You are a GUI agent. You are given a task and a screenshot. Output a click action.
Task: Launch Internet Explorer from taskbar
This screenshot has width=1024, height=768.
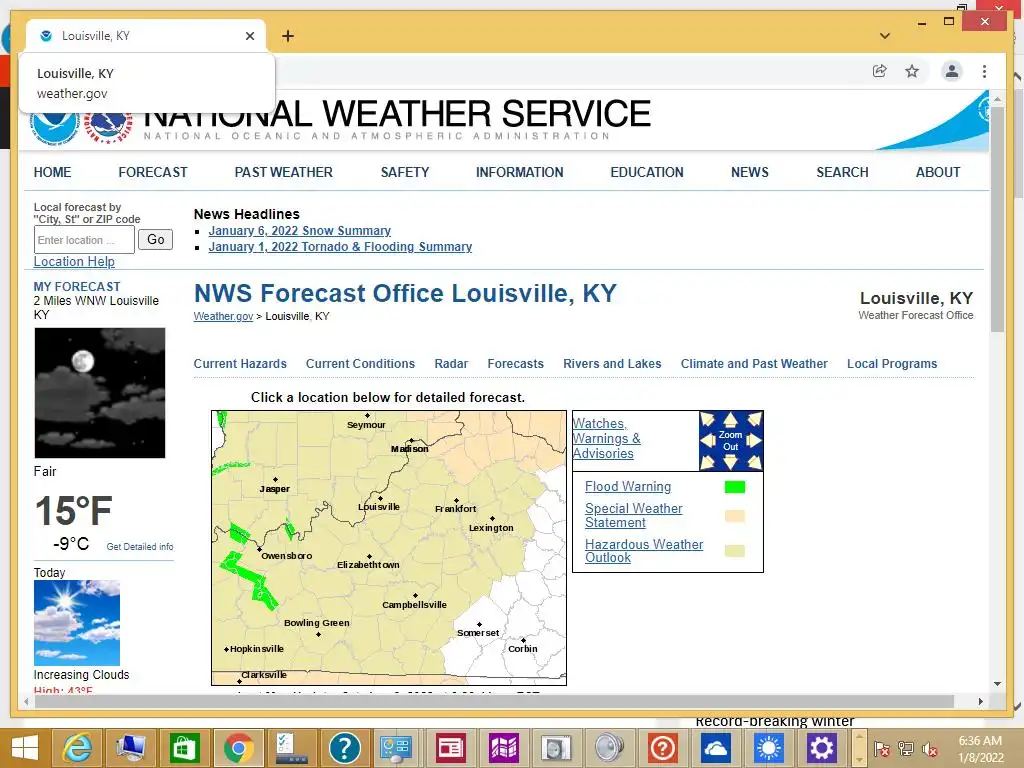click(x=76, y=748)
